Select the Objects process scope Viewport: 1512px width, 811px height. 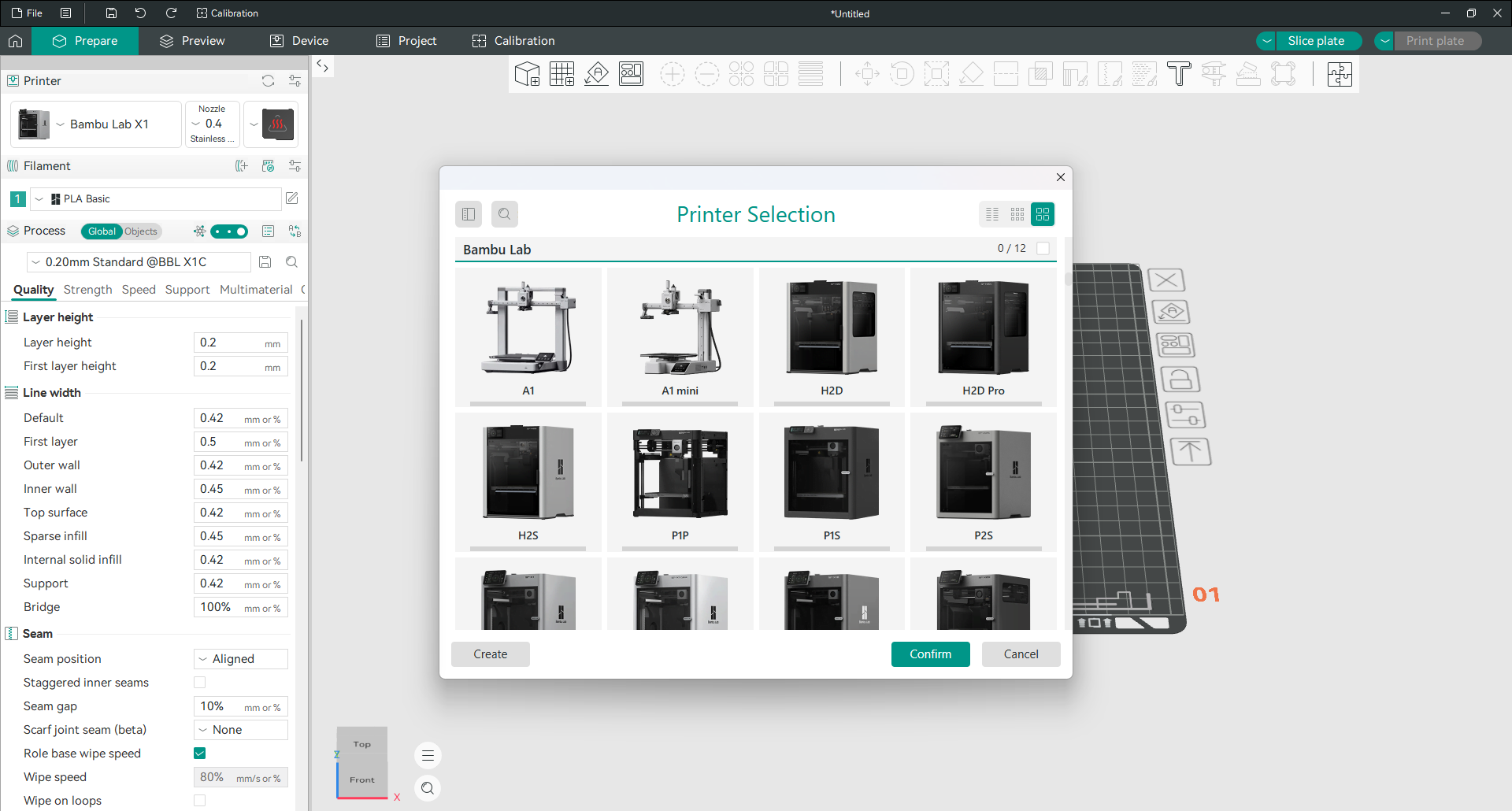[x=141, y=231]
